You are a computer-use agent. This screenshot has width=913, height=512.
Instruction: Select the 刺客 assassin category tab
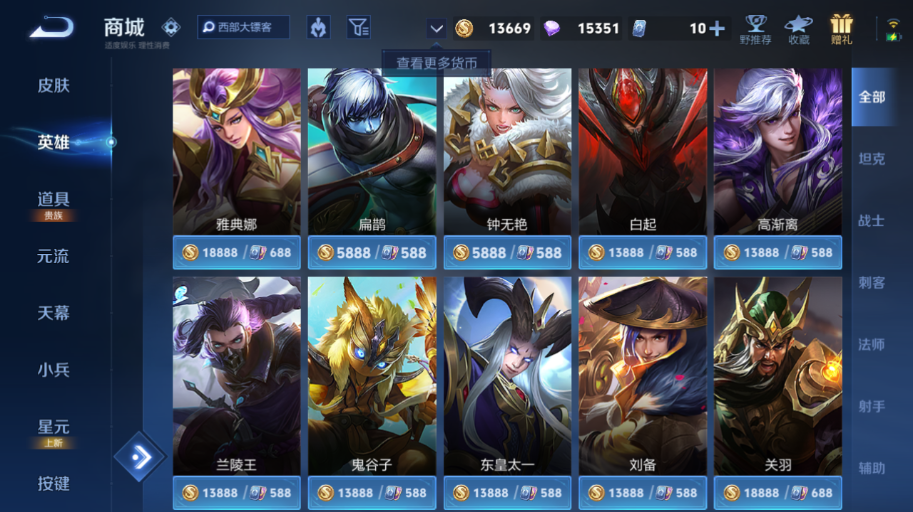(872, 283)
